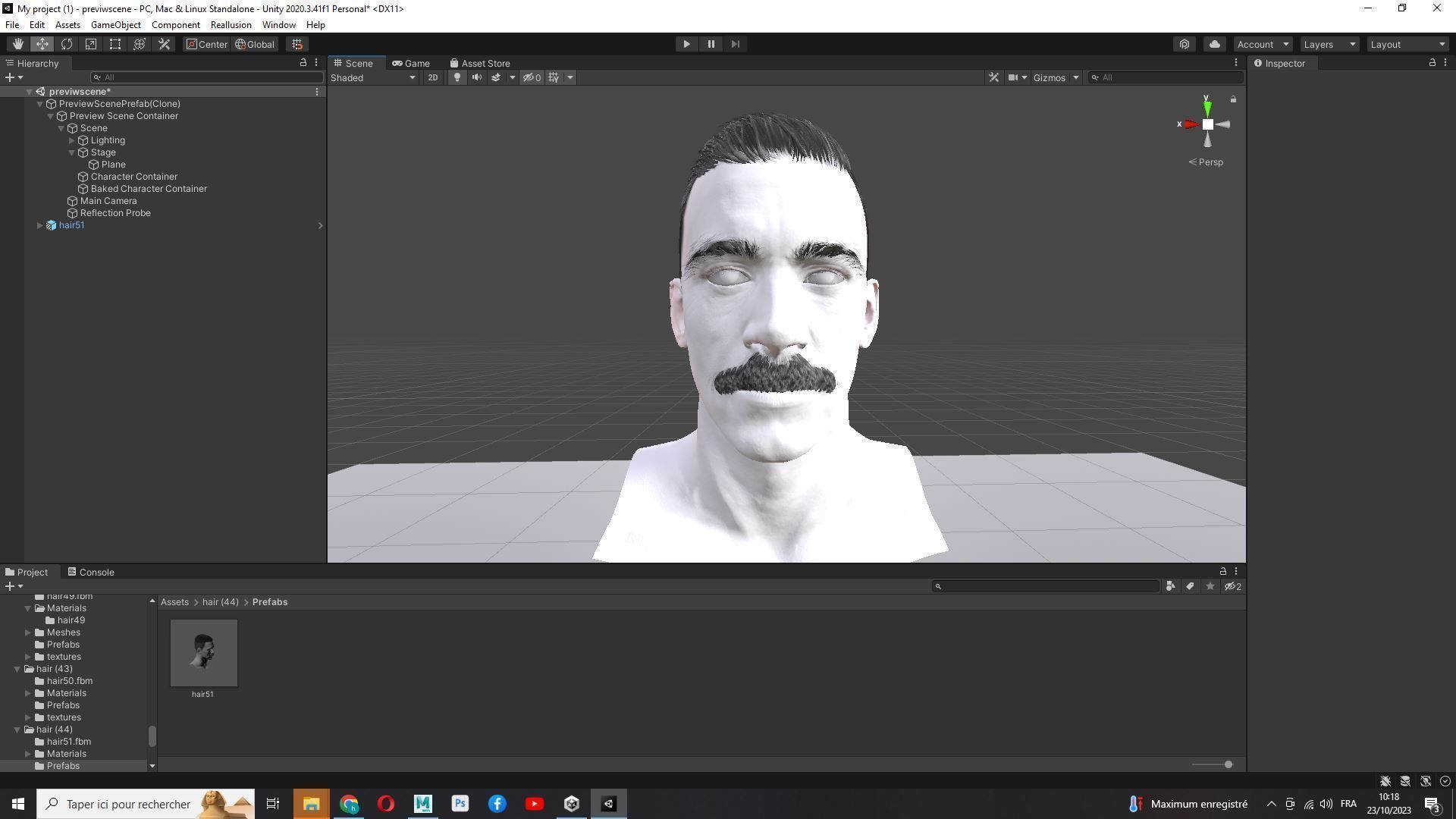Select the Hand tool
1456x819 pixels.
[17, 44]
